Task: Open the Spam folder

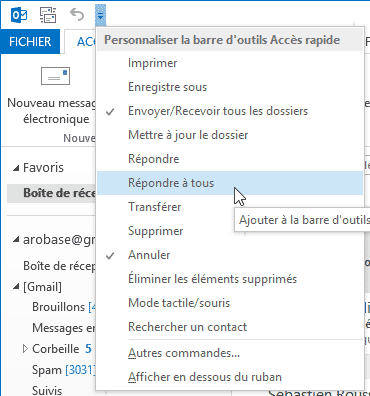Action: (x=47, y=370)
